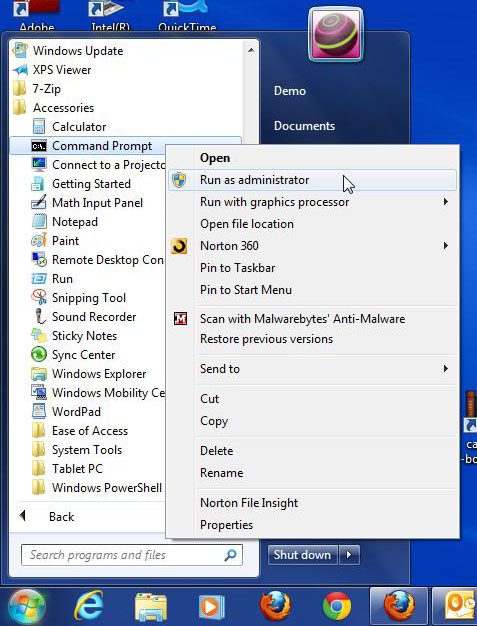Click the Sound Recorder microphone icon

click(x=39, y=316)
